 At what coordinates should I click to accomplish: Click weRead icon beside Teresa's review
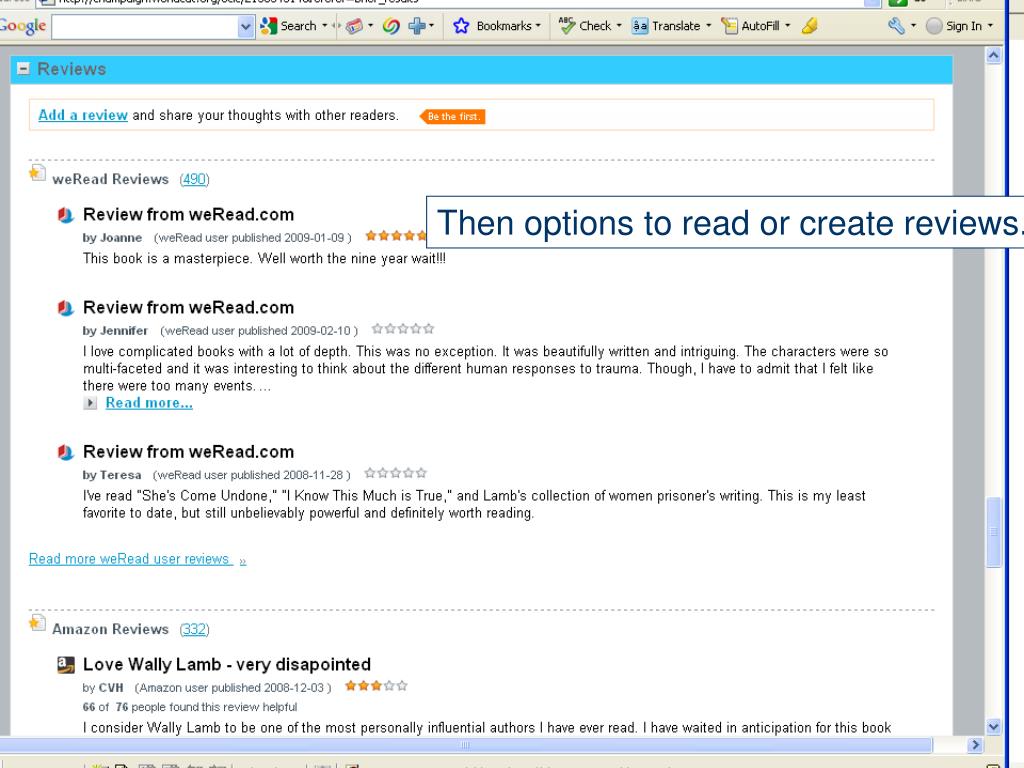coord(65,452)
